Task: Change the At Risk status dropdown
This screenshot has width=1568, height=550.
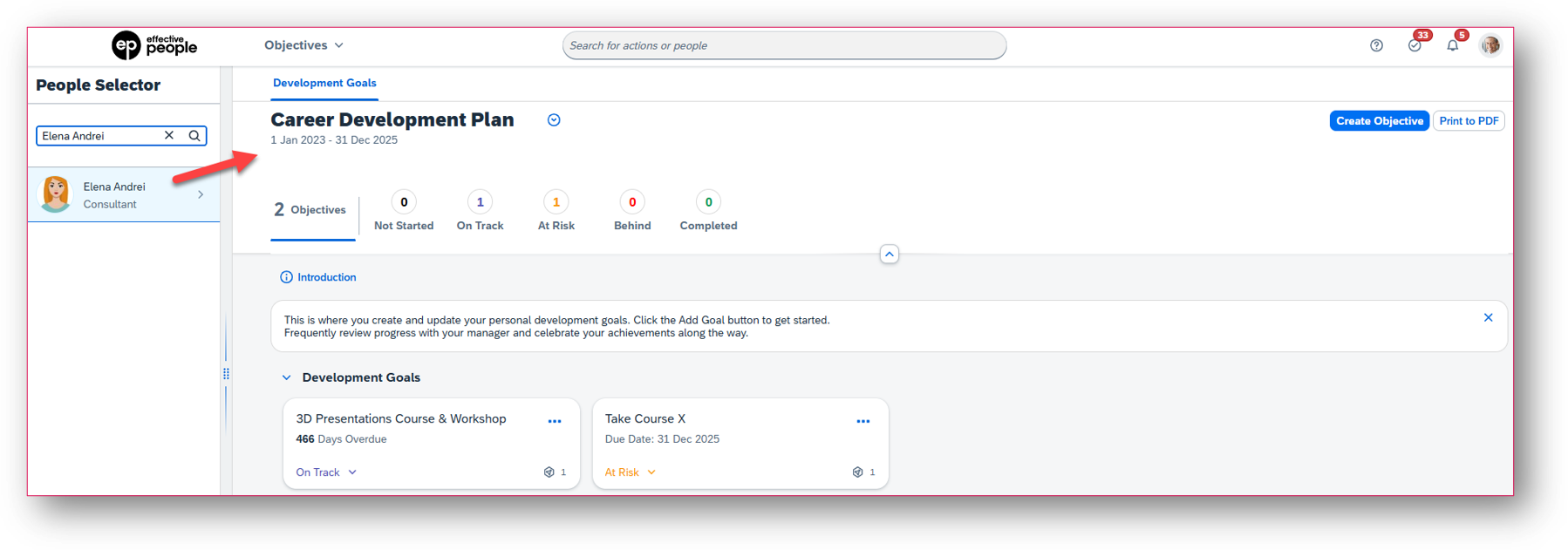Action: click(x=631, y=472)
